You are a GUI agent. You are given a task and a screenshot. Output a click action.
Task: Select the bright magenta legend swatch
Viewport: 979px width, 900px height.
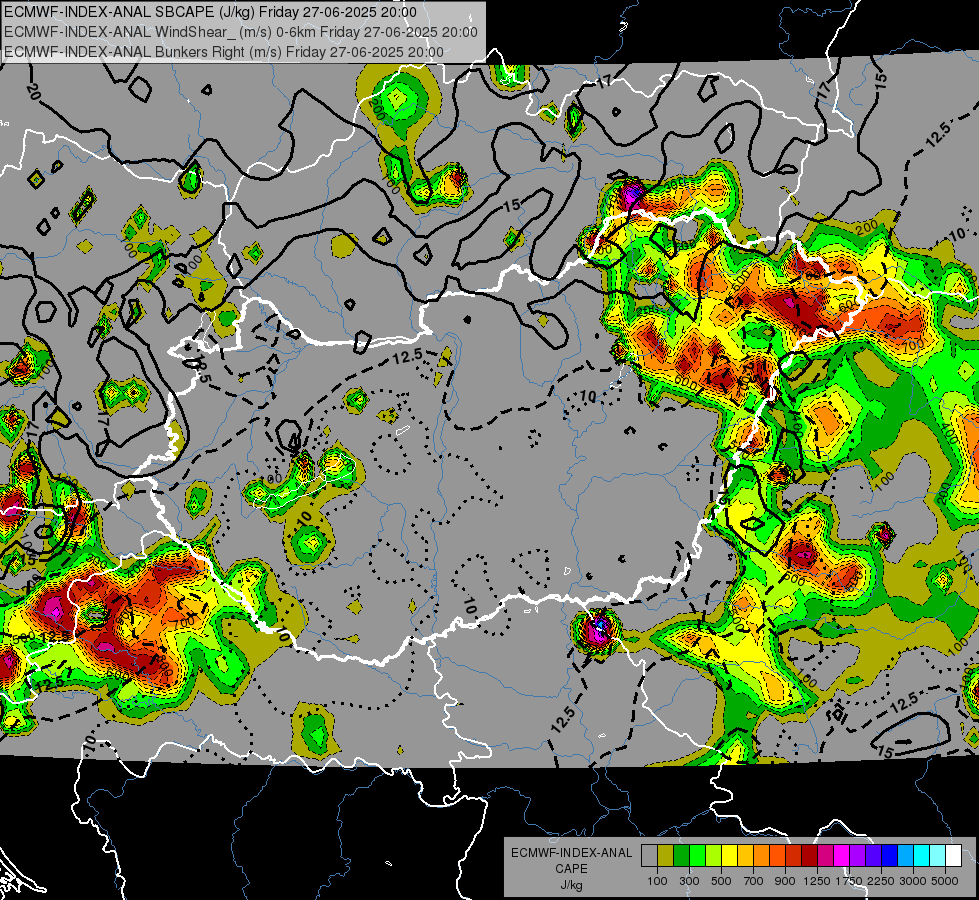point(842,855)
